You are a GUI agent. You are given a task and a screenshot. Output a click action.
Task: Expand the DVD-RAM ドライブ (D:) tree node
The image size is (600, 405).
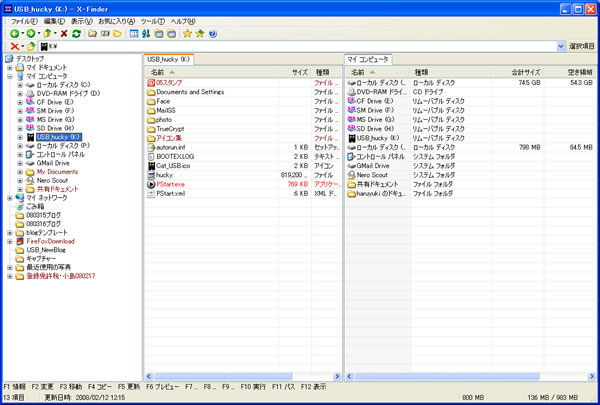pos(20,93)
